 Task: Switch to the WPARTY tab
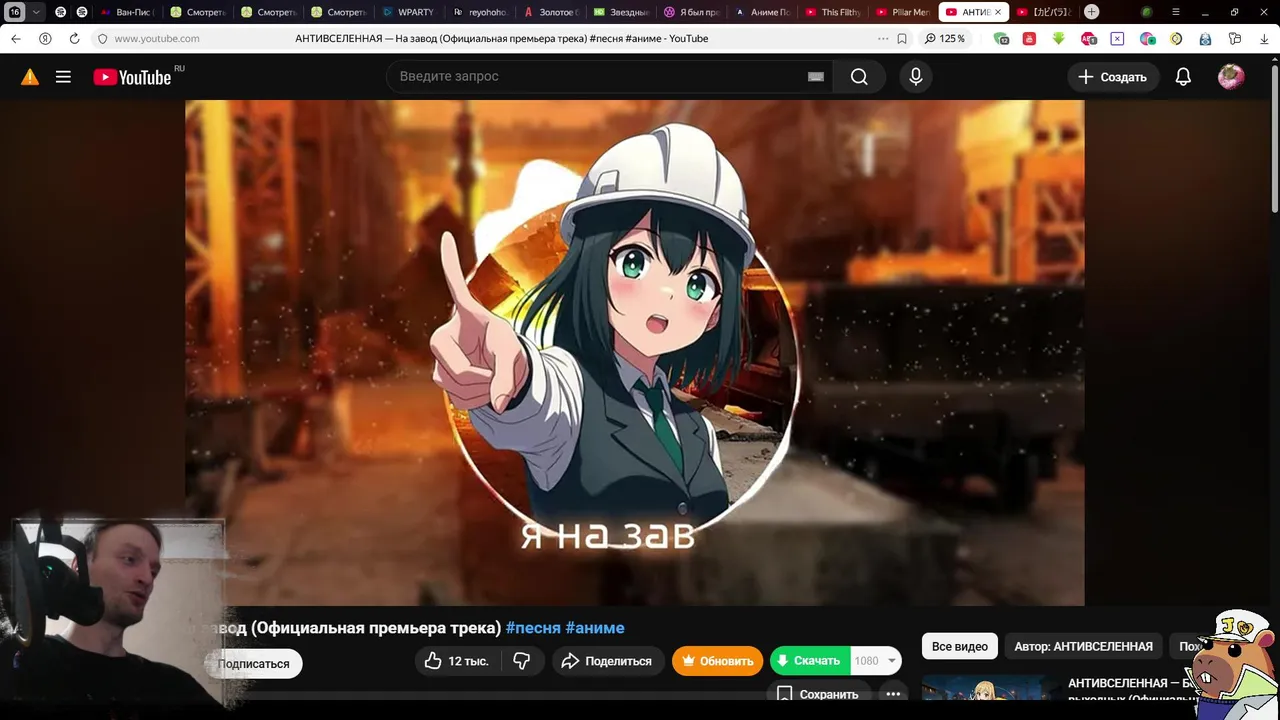point(408,12)
